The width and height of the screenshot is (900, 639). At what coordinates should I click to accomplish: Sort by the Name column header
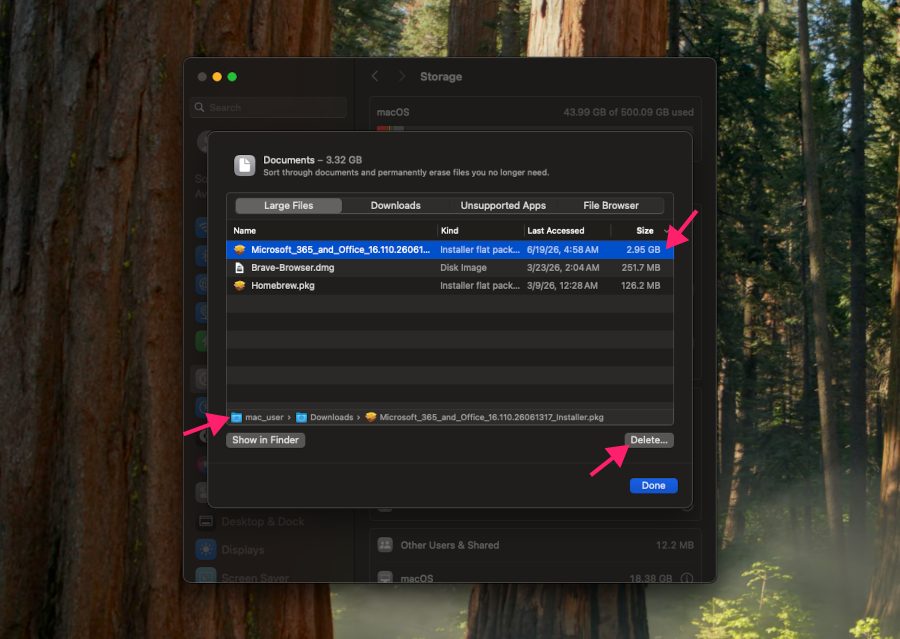(245, 231)
